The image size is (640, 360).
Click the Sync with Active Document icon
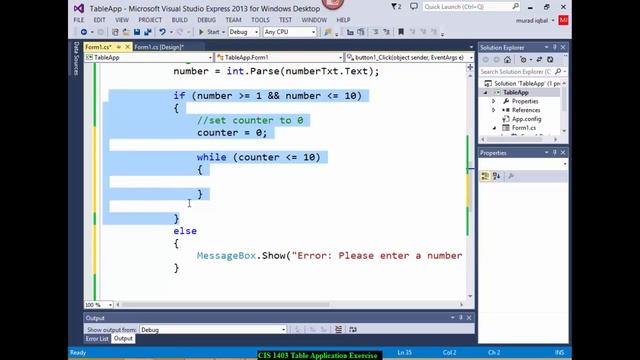539,60
